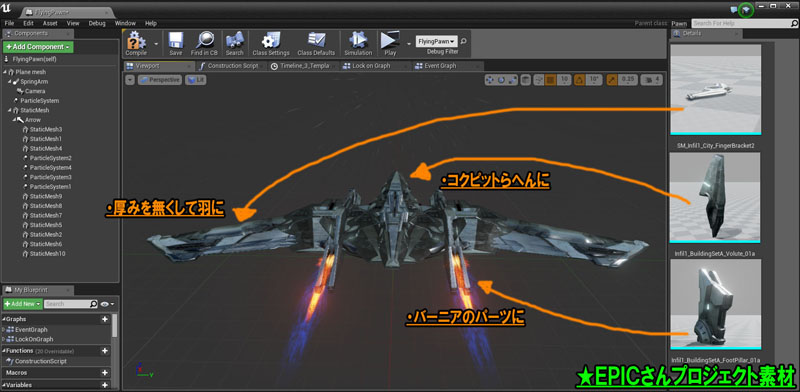Click the Pawn parent class link
The image size is (800, 392).
679,23
